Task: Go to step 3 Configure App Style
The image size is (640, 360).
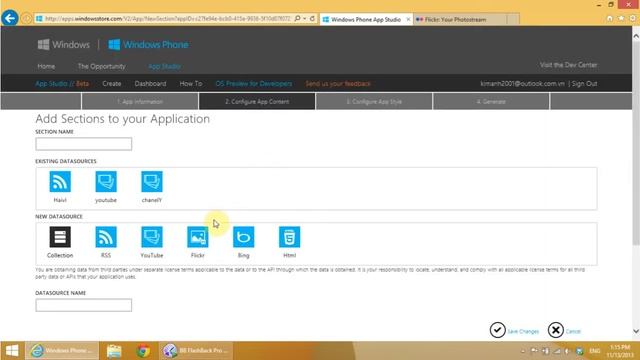Action: 374,101
